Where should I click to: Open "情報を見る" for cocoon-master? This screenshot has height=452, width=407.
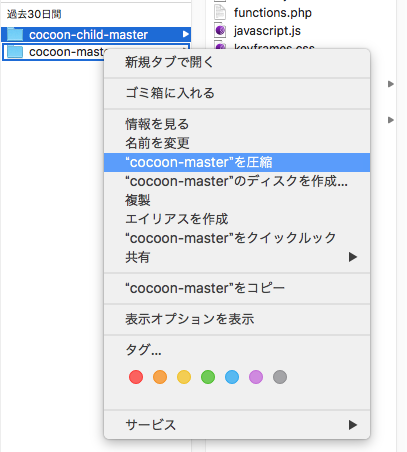click(x=237, y=124)
